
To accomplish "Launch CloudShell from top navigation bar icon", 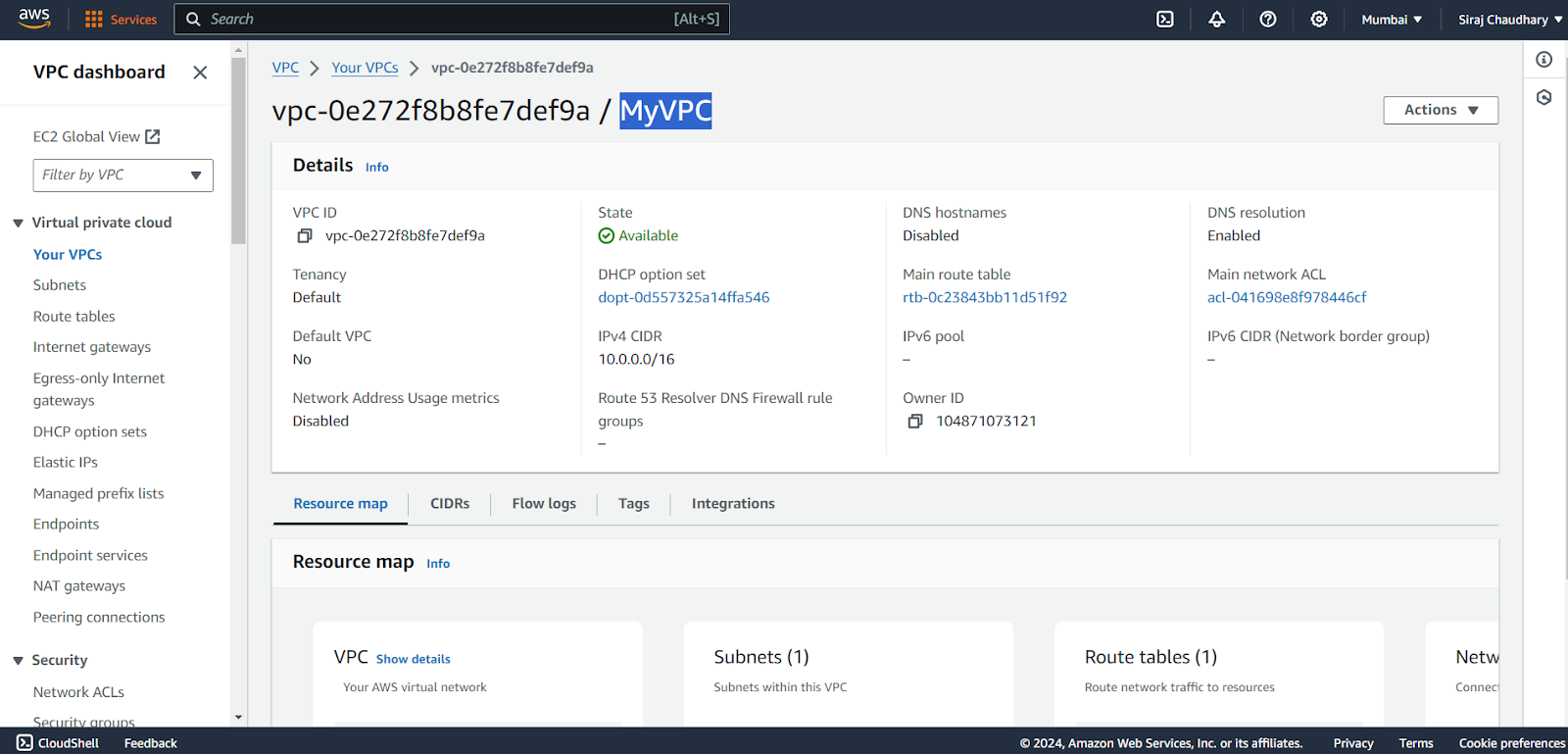I will [1165, 20].
